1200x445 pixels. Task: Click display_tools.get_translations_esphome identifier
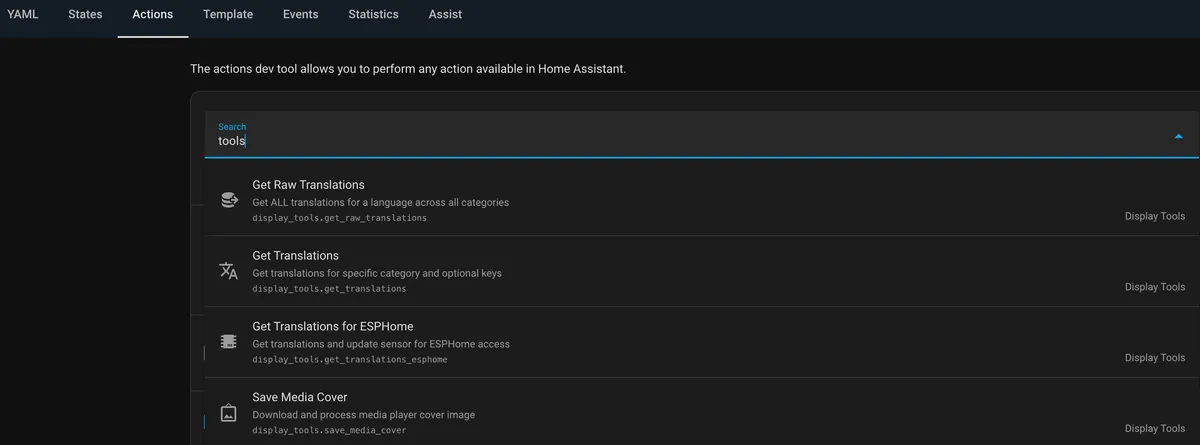tap(349, 360)
